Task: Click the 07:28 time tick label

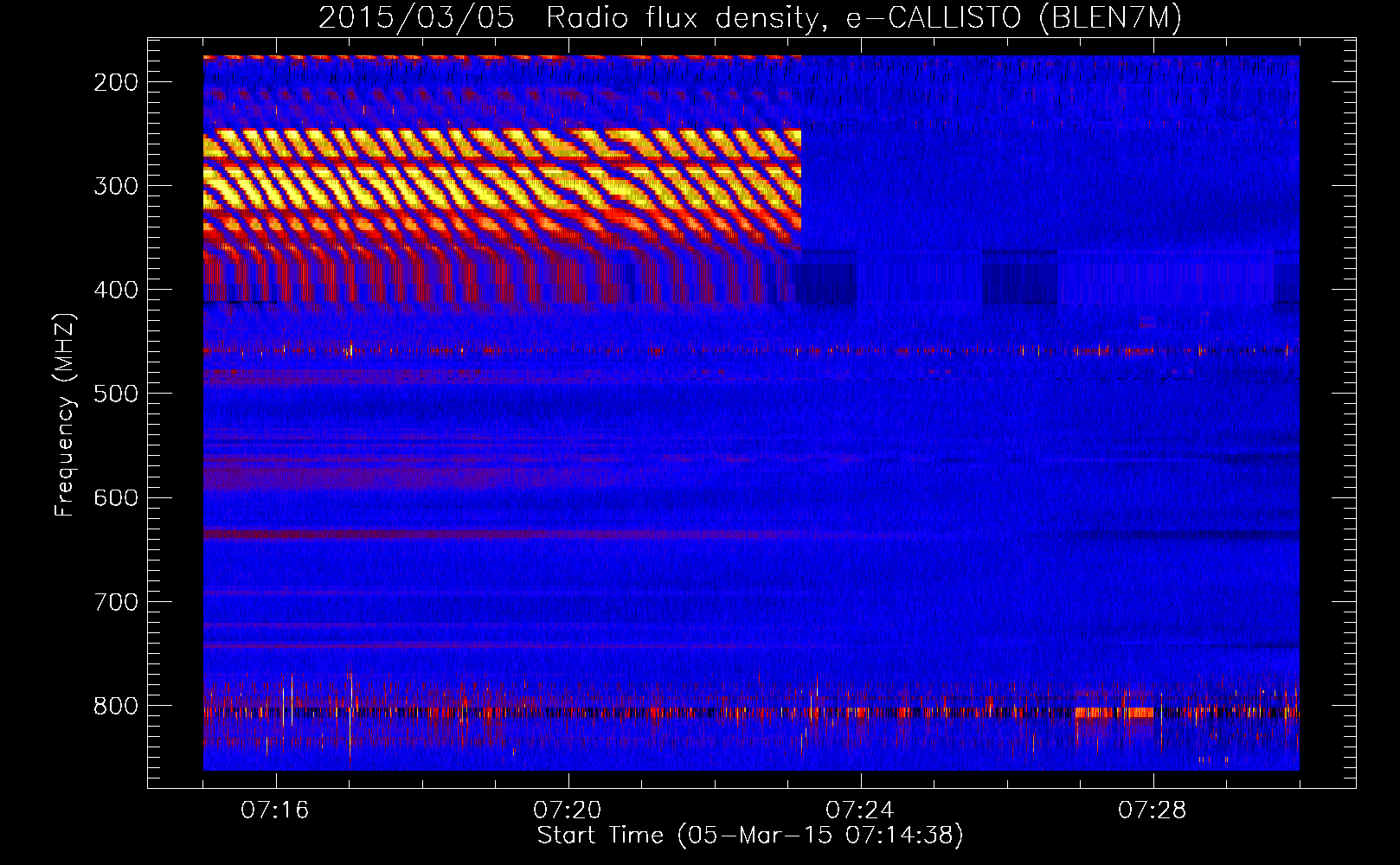Action: pyautogui.click(x=1153, y=811)
